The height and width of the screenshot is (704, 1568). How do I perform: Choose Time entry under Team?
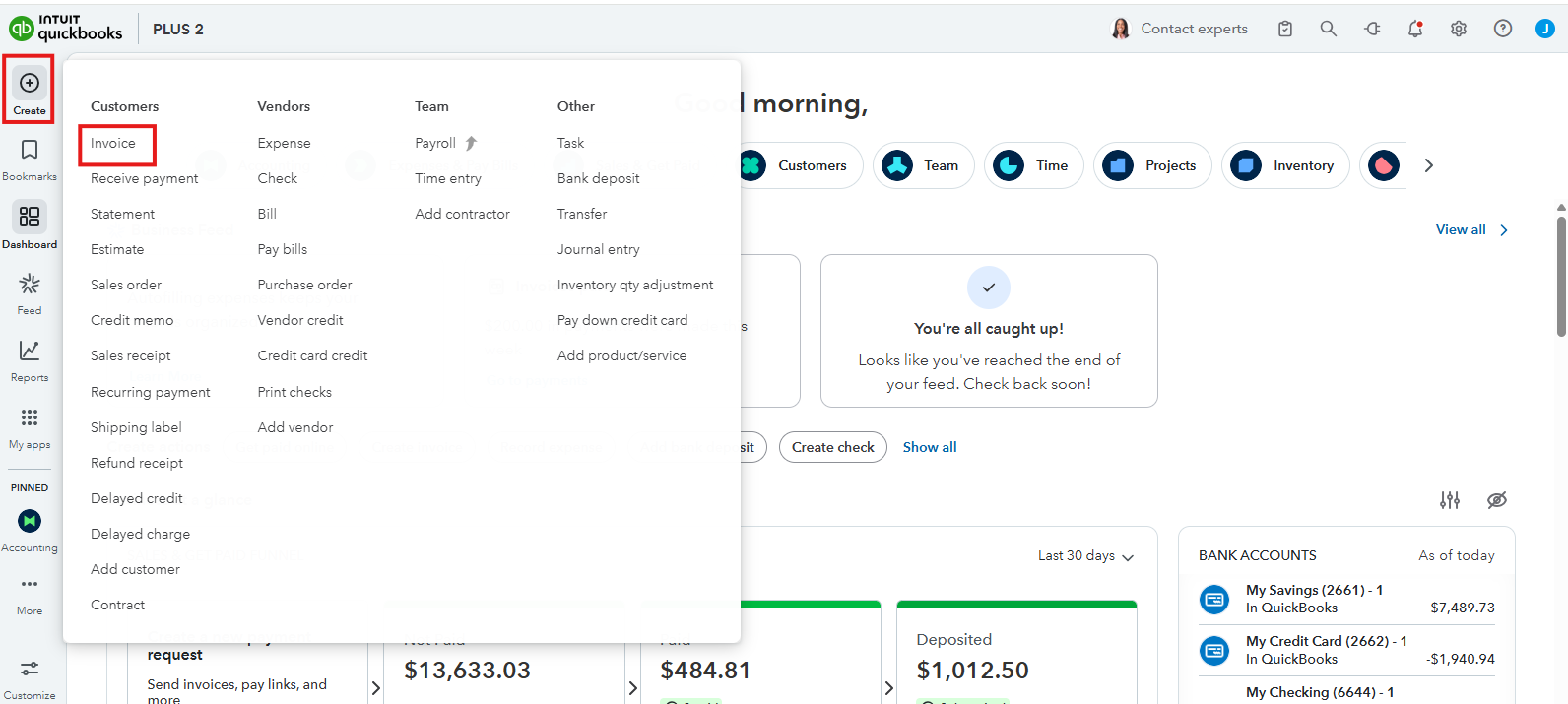point(448,179)
